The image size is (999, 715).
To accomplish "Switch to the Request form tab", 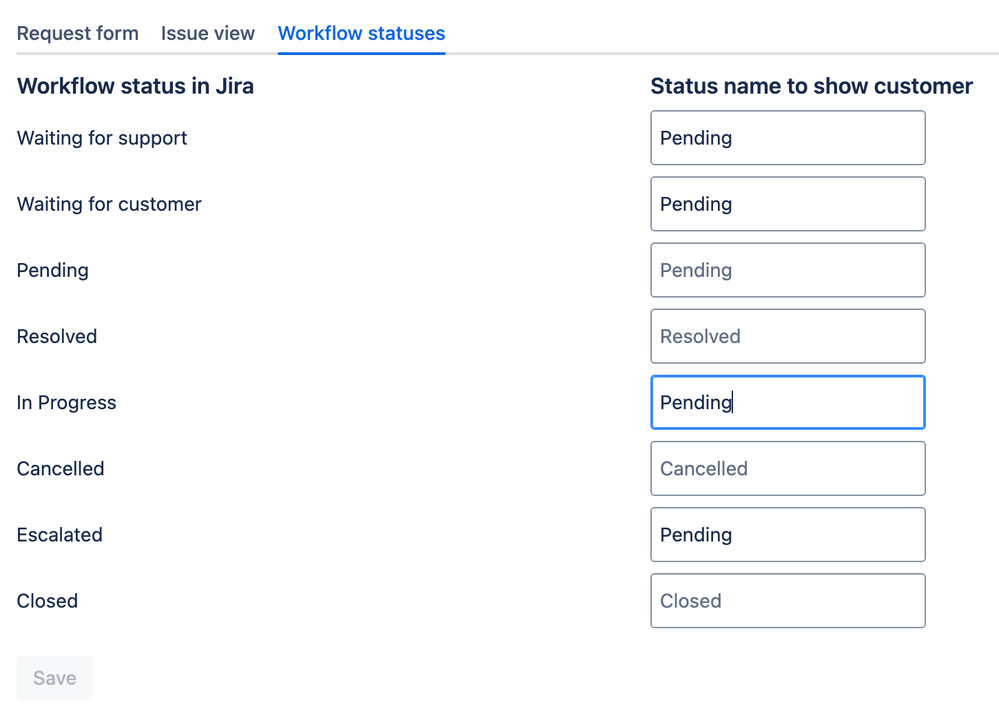I will coord(77,33).
